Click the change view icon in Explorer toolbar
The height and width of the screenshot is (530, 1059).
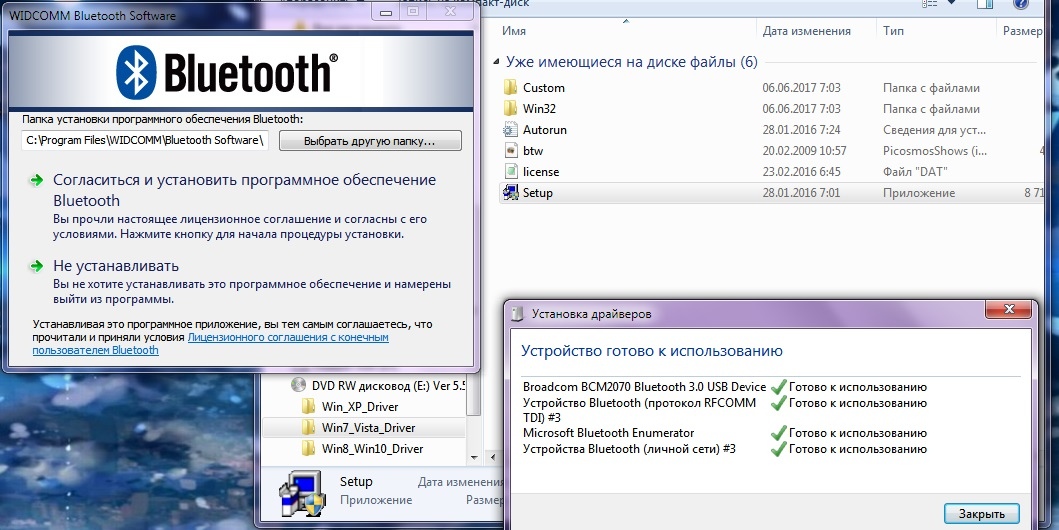930,3
